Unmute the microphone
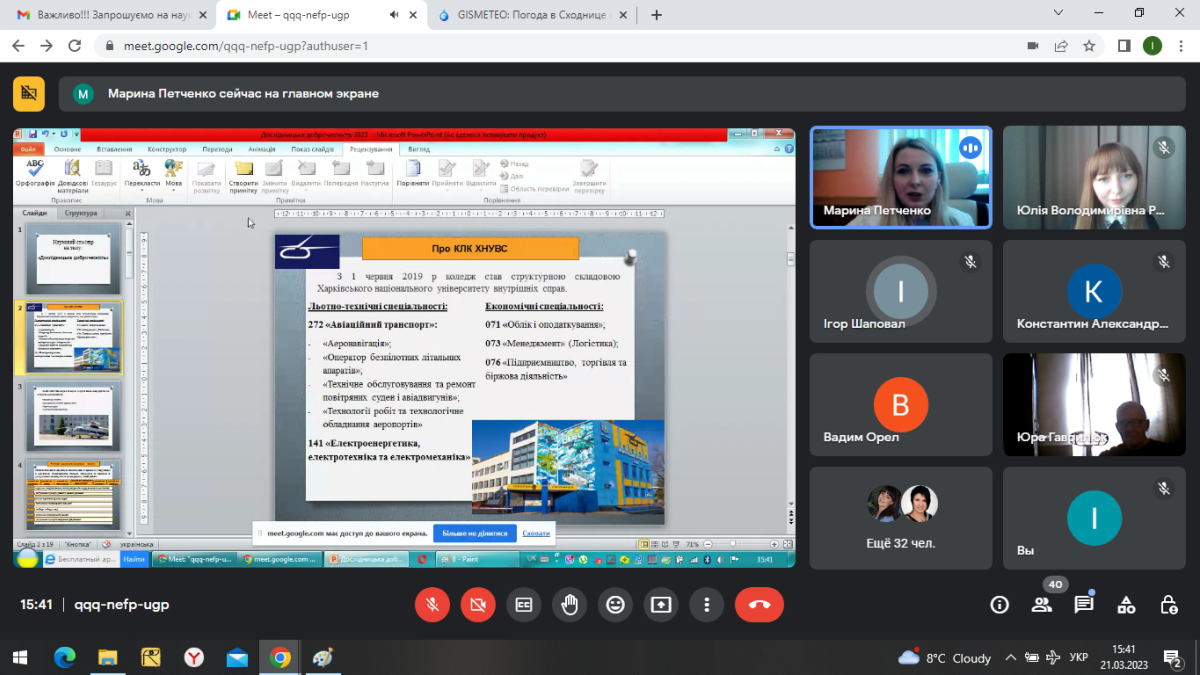This screenshot has width=1200, height=675. [x=432, y=605]
